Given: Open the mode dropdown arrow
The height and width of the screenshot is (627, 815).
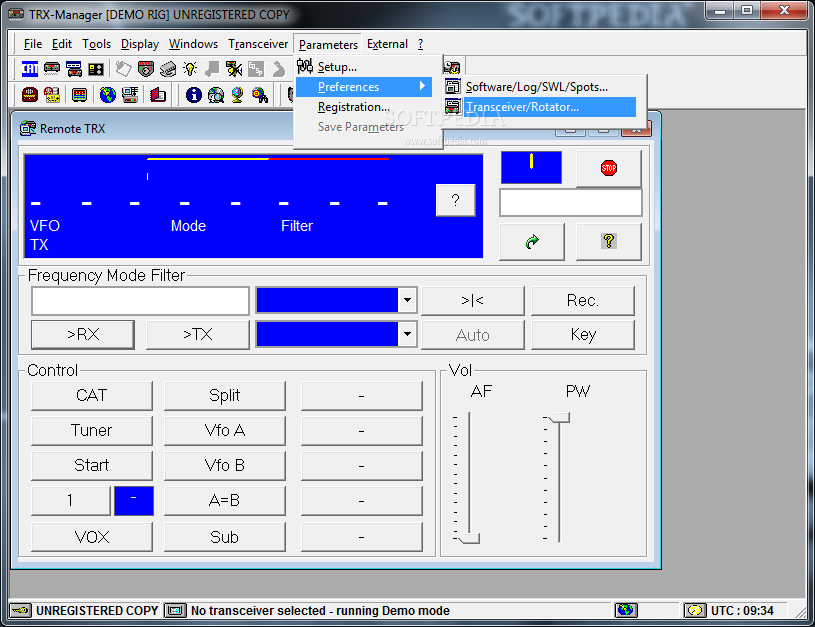Looking at the screenshot, I should (x=407, y=300).
